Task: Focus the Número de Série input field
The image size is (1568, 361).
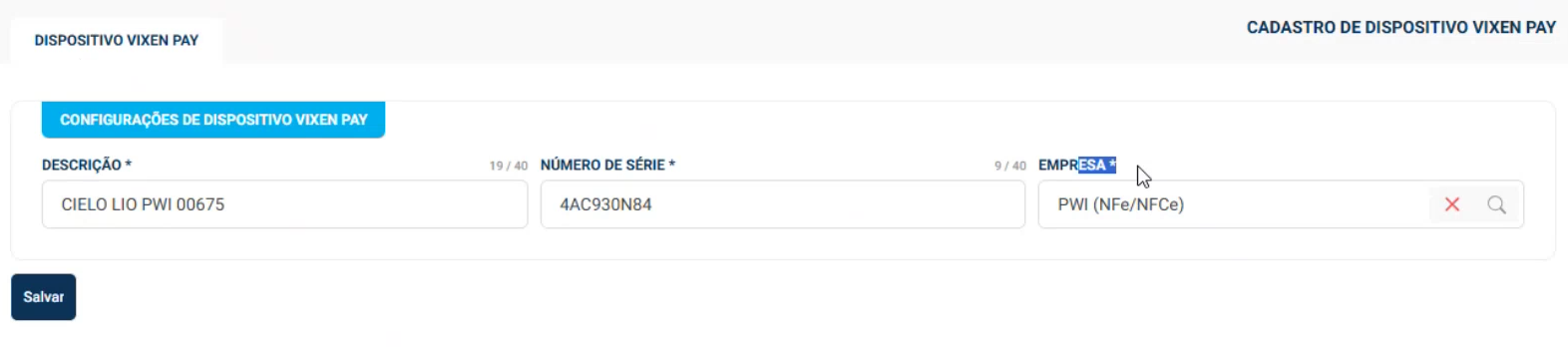Action: 783,204
